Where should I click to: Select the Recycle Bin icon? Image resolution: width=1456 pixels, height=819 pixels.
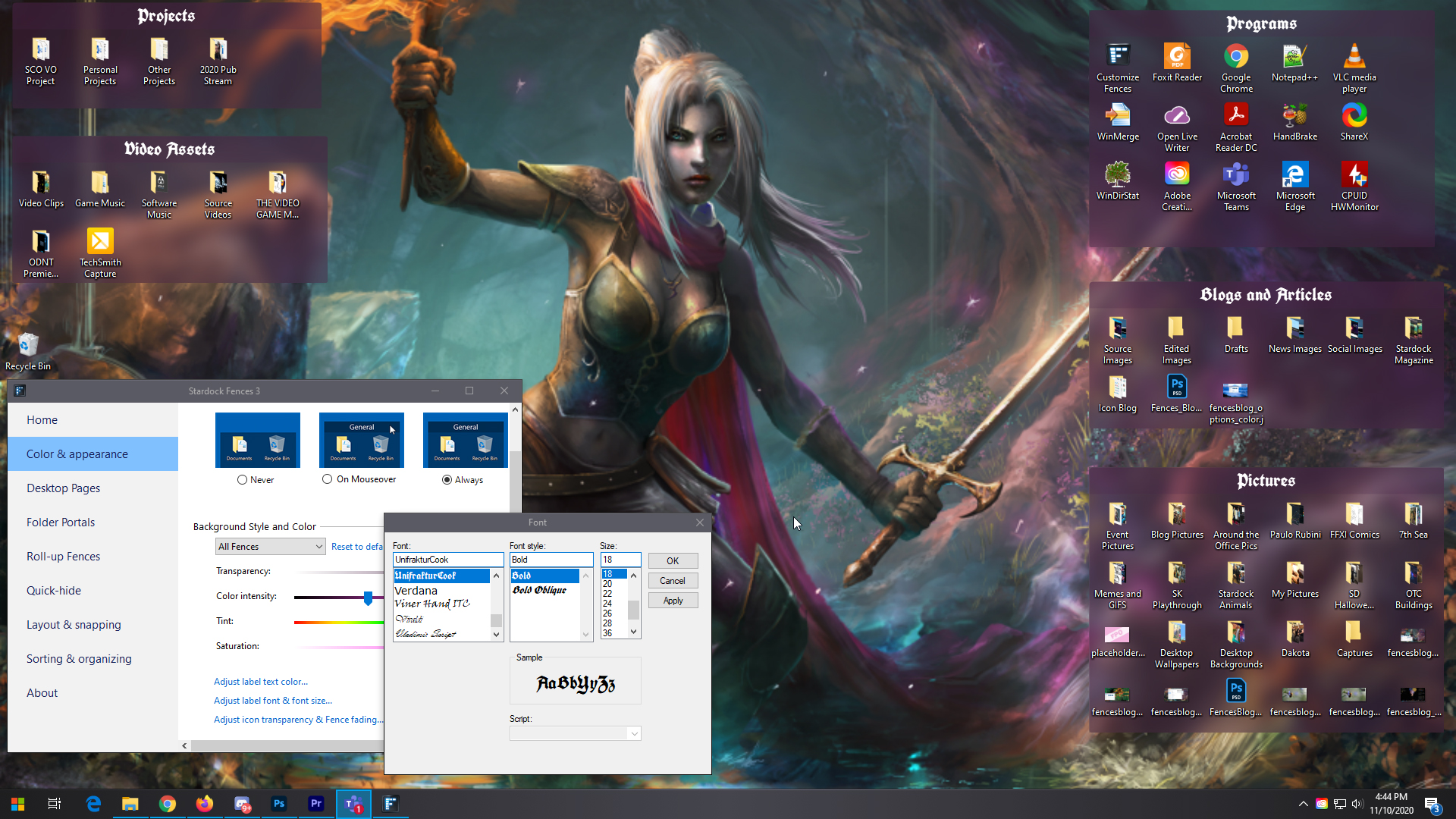click(x=28, y=351)
